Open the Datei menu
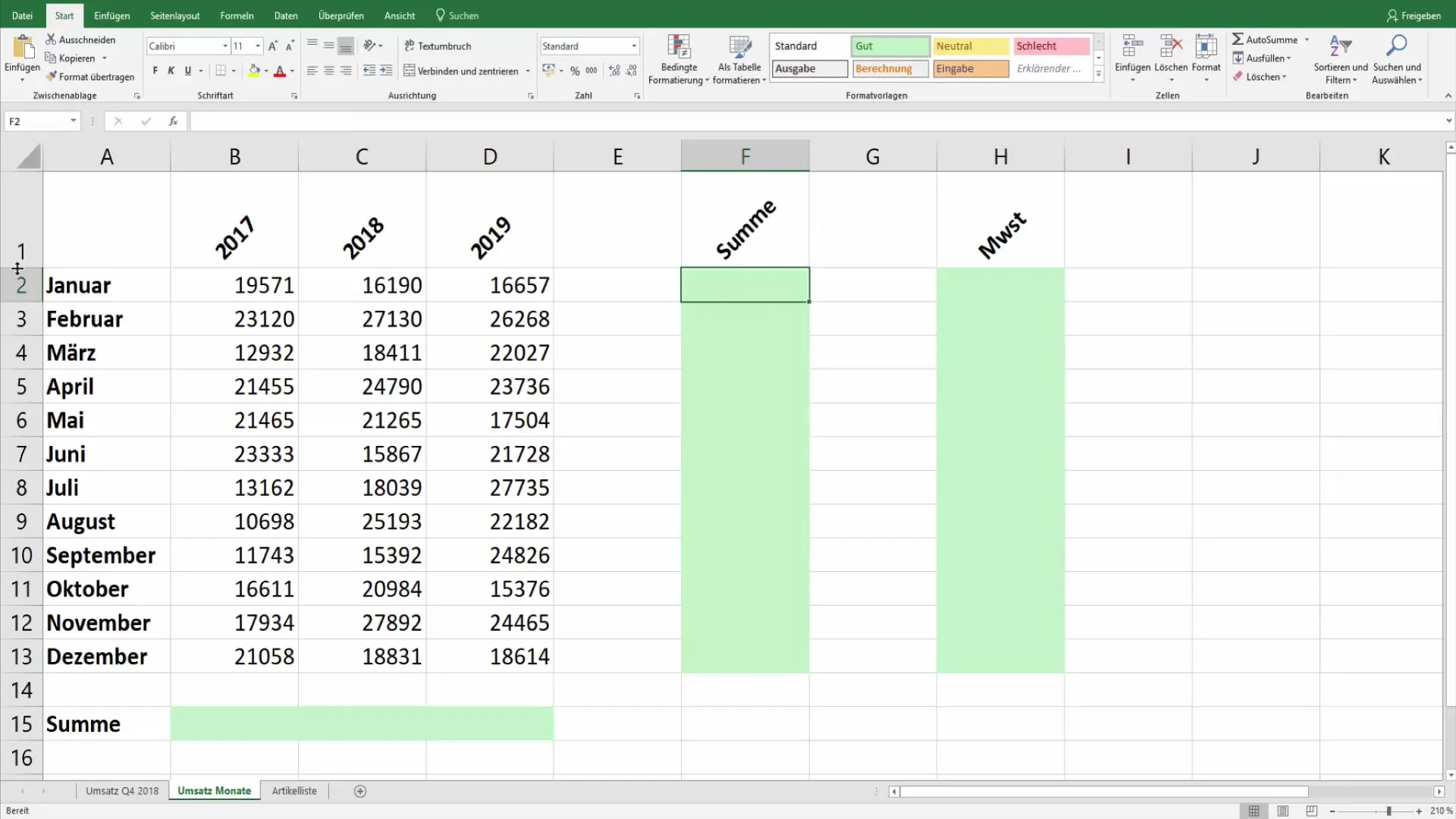Image resolution: width=1456 pixels, height=819 pixels. (x=22, y=15)
